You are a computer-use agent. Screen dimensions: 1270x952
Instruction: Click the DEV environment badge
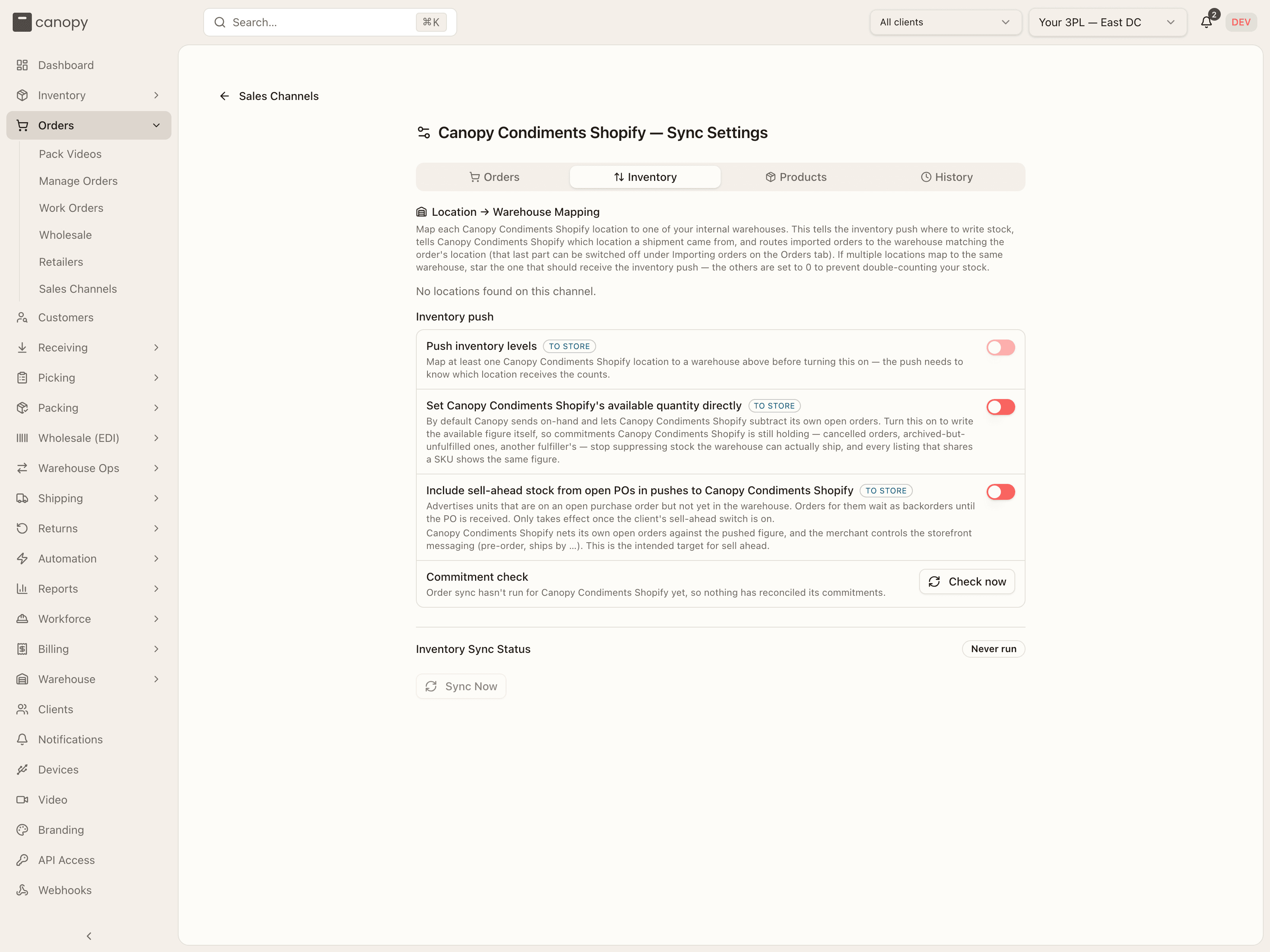click(x=1241, y=22)
